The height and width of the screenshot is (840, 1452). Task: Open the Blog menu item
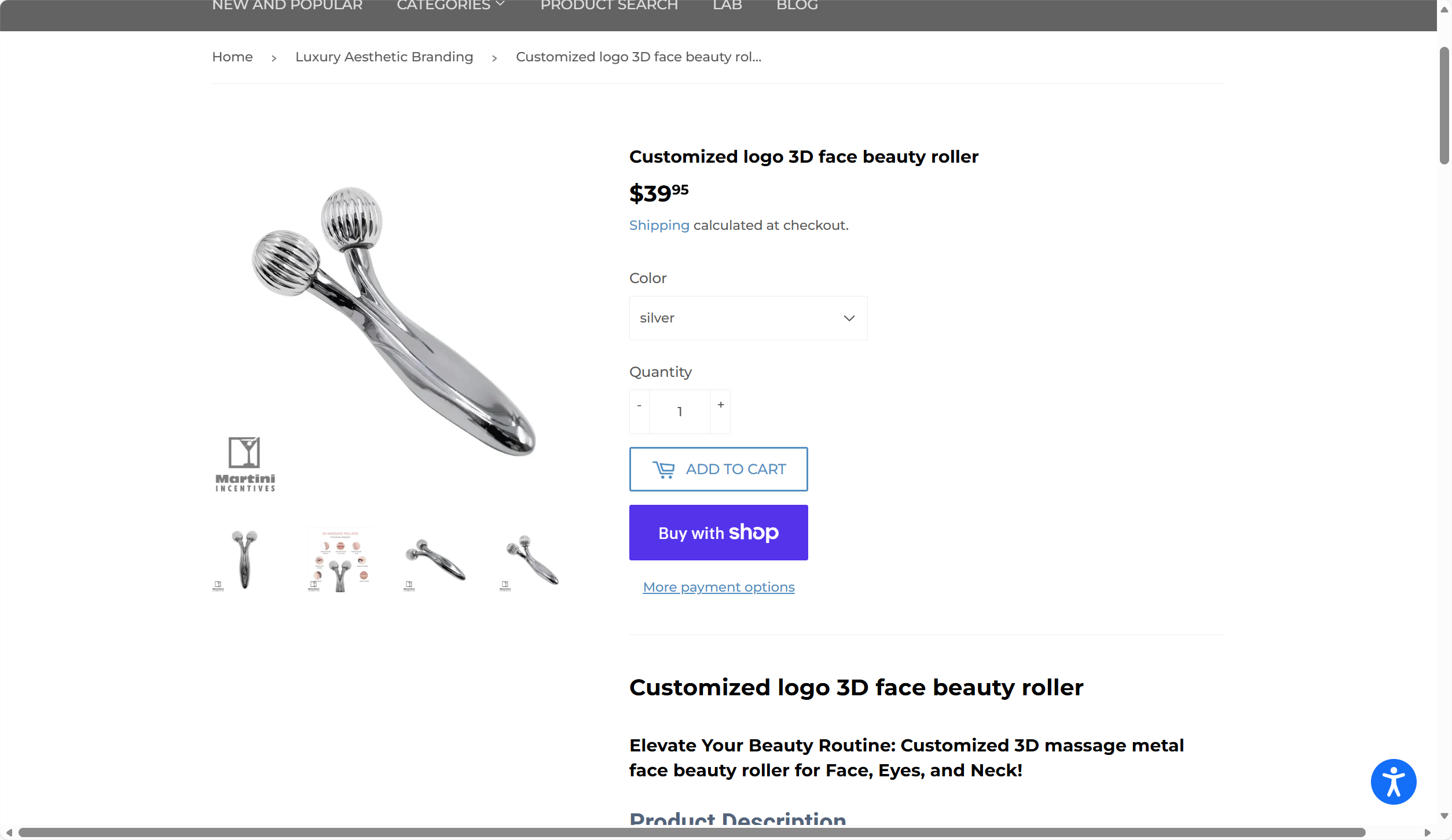pos(797,6)
